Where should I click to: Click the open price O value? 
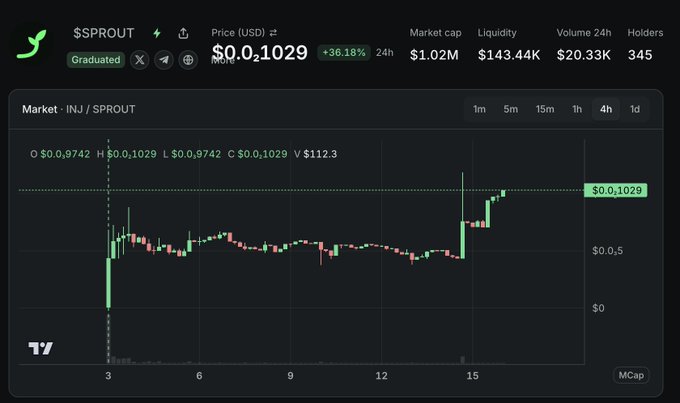click(x=65, y=154)
